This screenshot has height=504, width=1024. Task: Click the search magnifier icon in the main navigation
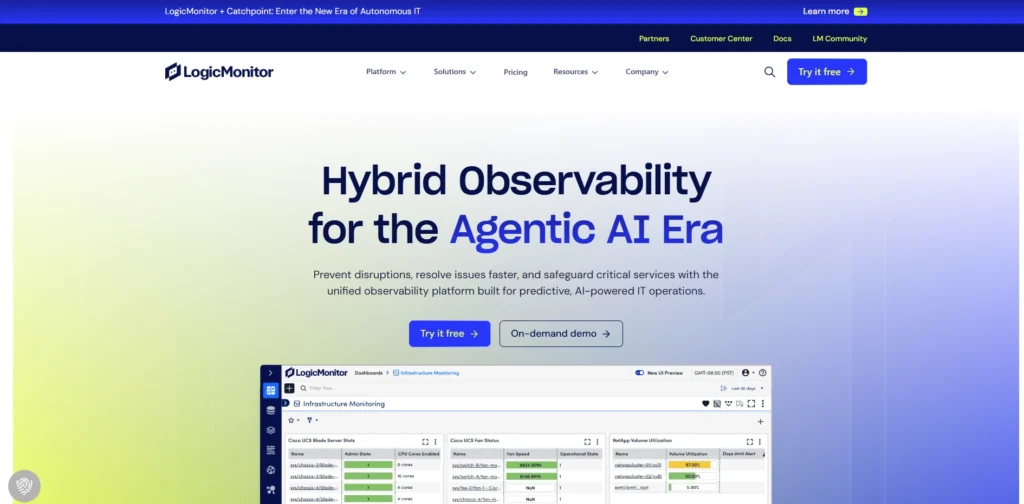769,72
